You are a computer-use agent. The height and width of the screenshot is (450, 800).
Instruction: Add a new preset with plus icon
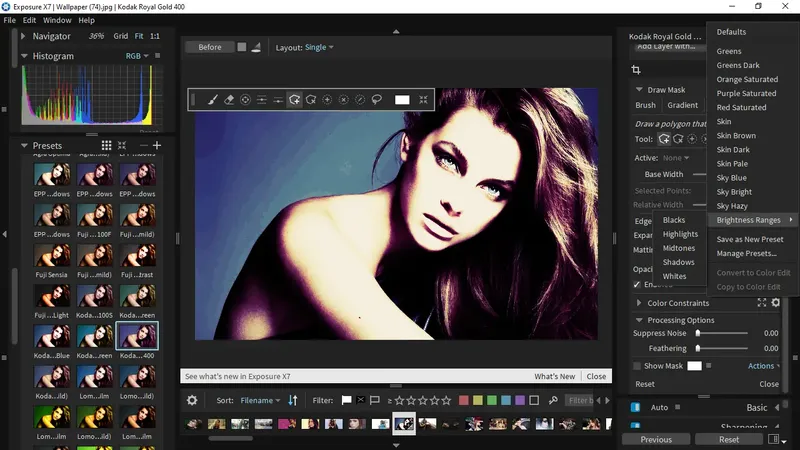point(157,145)
